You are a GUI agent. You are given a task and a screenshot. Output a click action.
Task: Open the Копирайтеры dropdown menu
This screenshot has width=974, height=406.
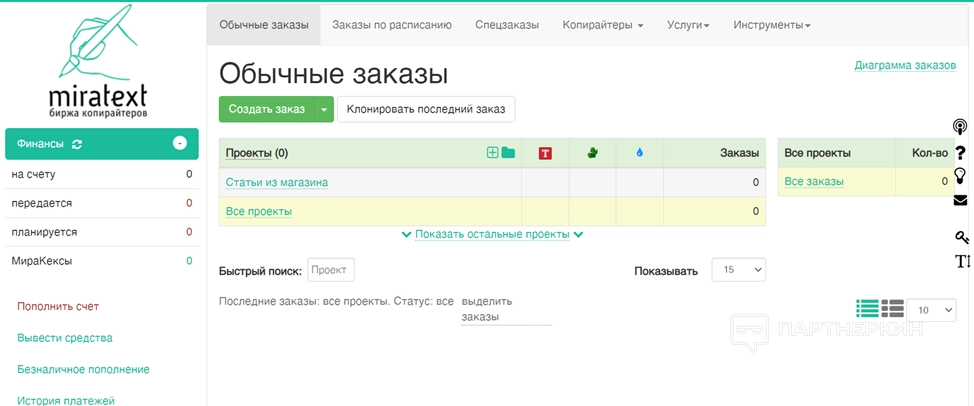[602, 25]
